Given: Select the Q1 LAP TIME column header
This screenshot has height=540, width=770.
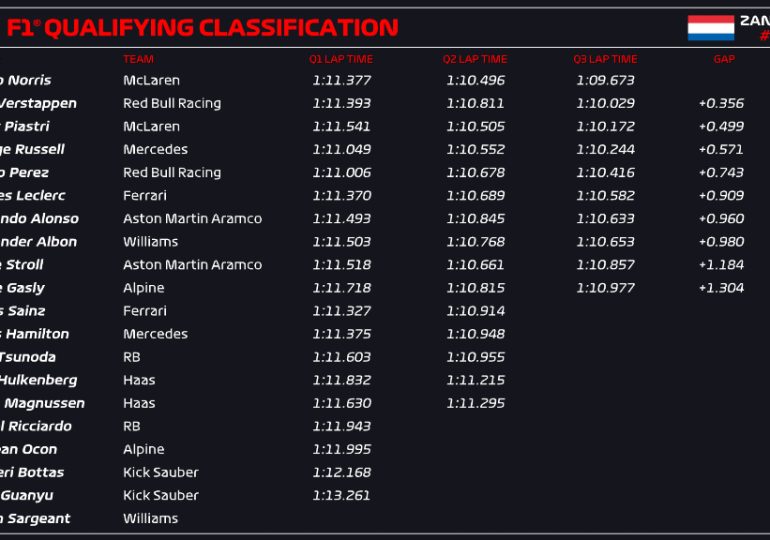Looking at the screenshot, I should point(340,59).
